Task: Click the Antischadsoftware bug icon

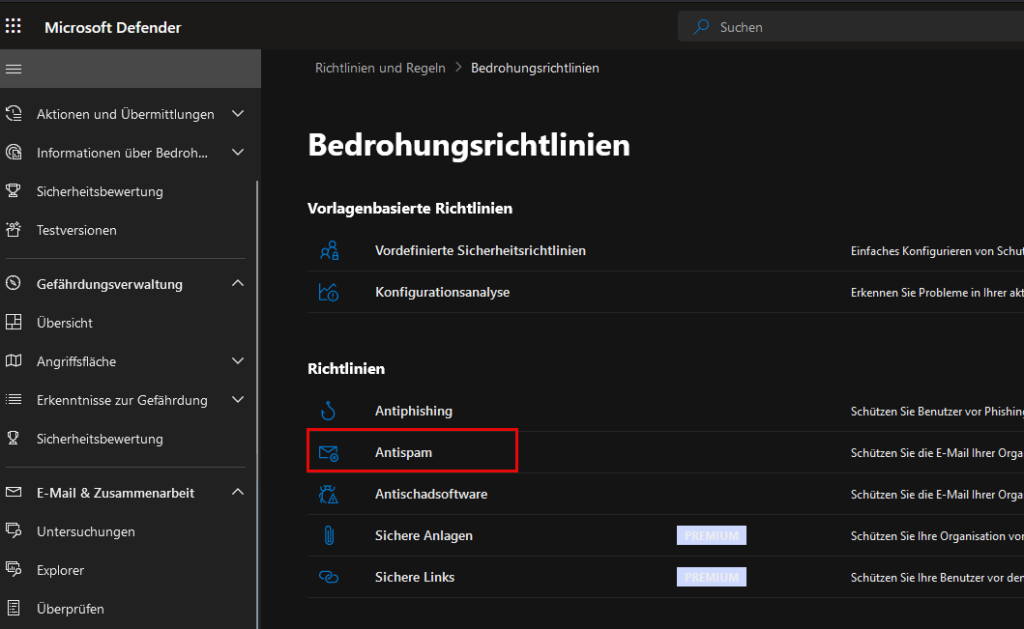Action: point(328,494)
